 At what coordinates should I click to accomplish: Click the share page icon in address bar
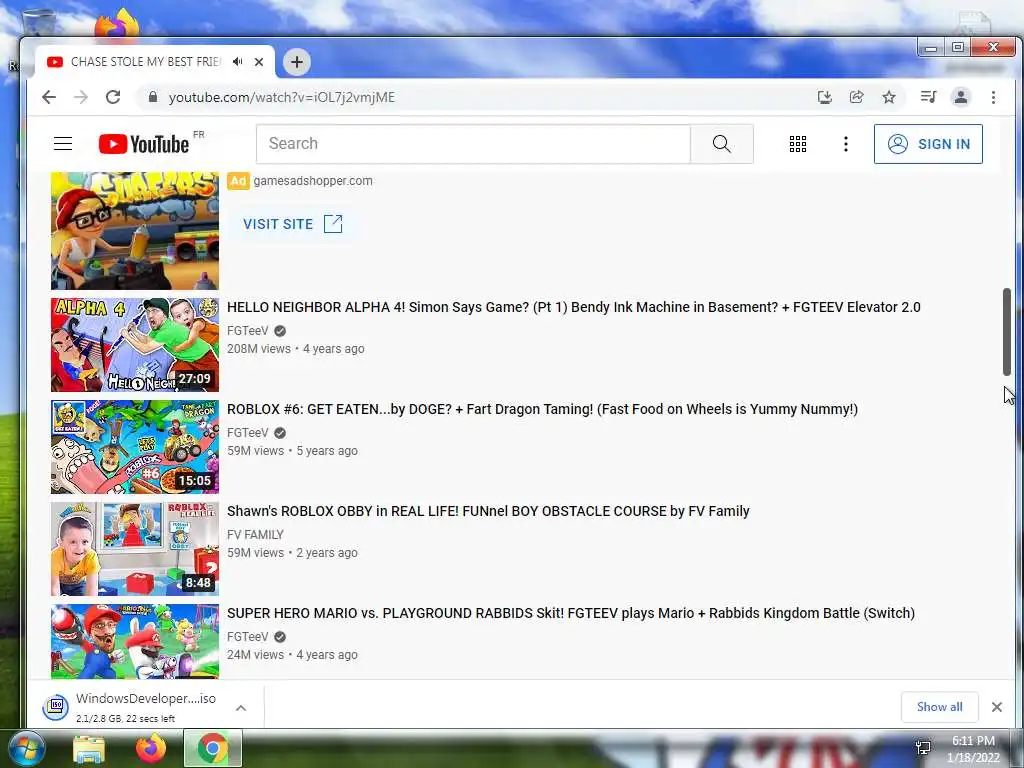856,97
